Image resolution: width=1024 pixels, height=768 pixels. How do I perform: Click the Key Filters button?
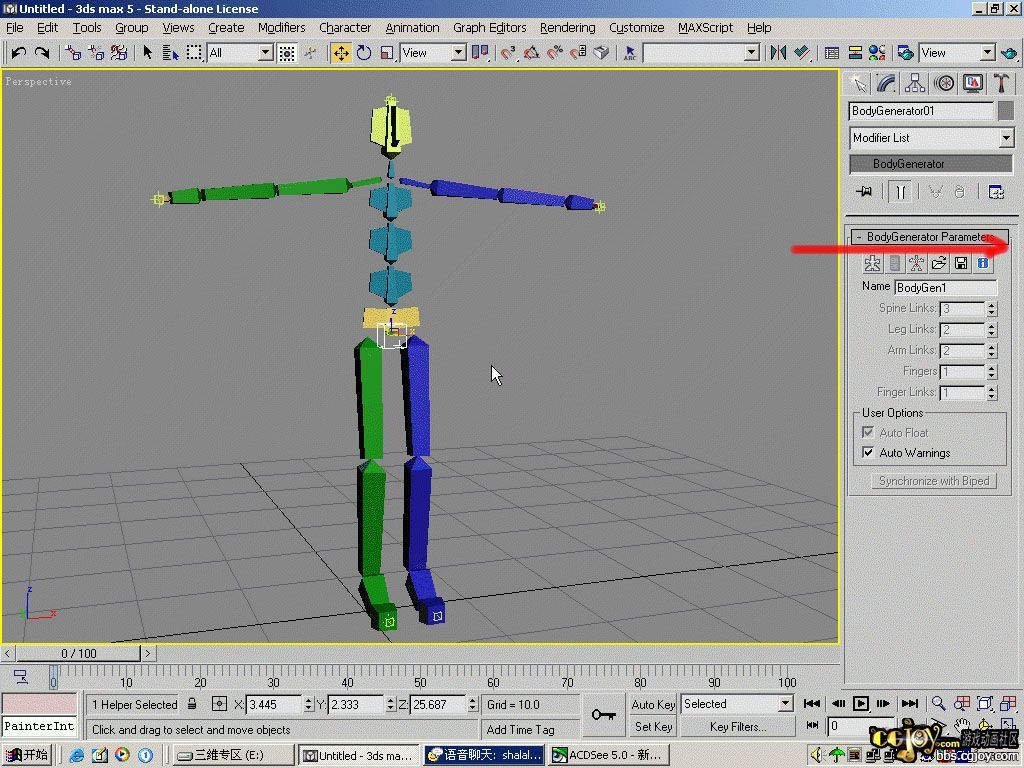[738, 726]
